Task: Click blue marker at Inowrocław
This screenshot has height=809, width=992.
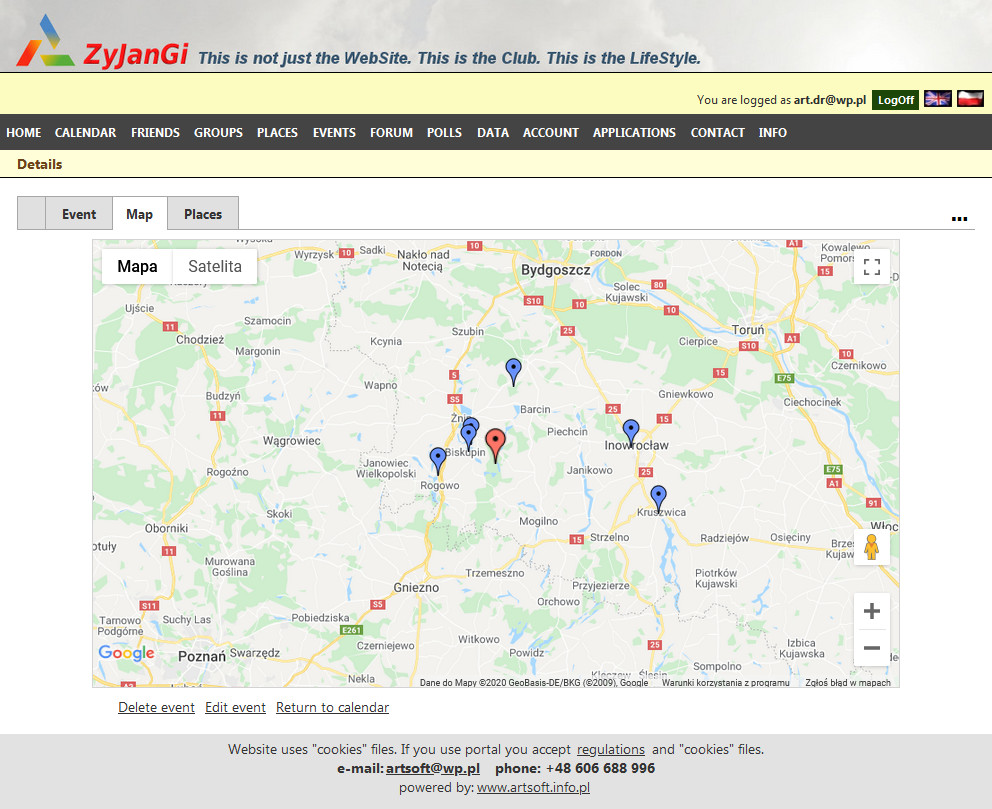Action: [631, 432]
